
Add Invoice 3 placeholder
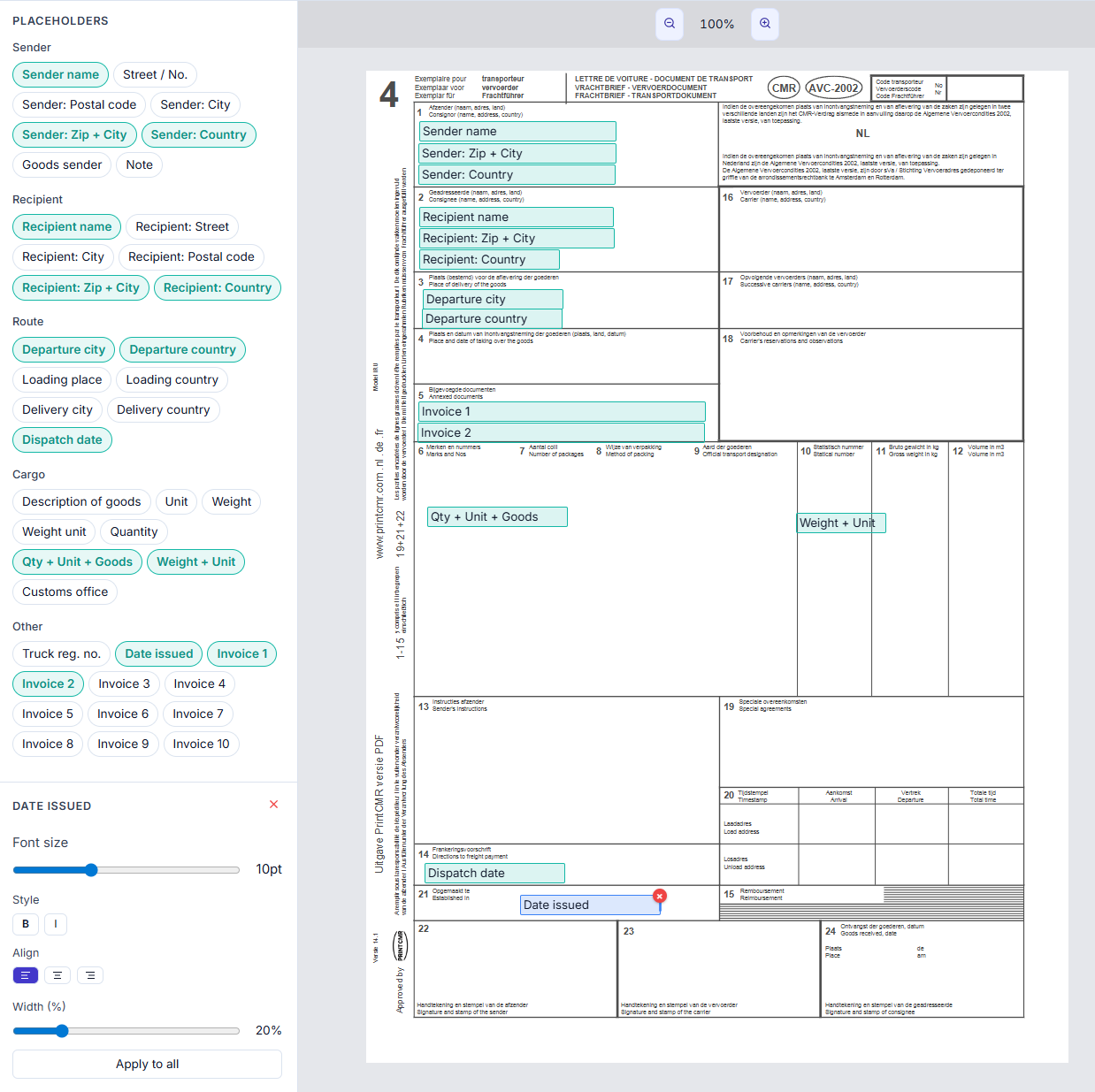124,683
